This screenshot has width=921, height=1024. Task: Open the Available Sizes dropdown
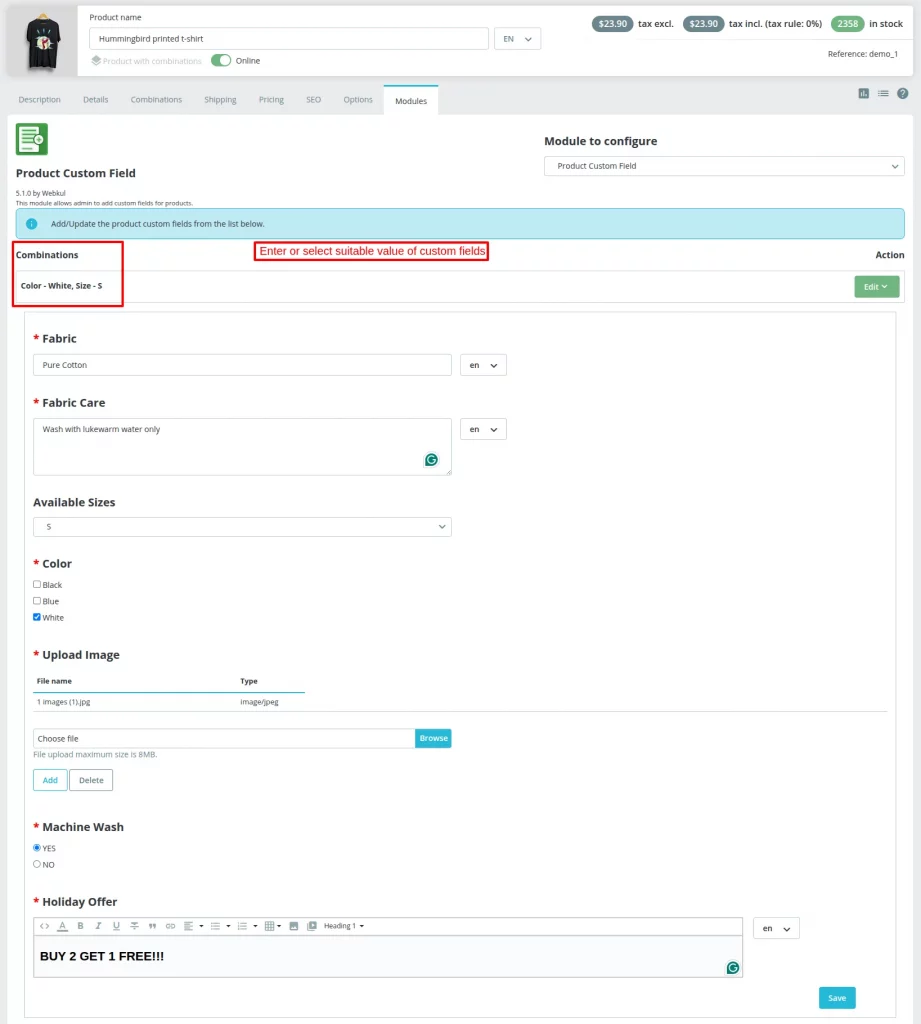(x=242, y=527)
